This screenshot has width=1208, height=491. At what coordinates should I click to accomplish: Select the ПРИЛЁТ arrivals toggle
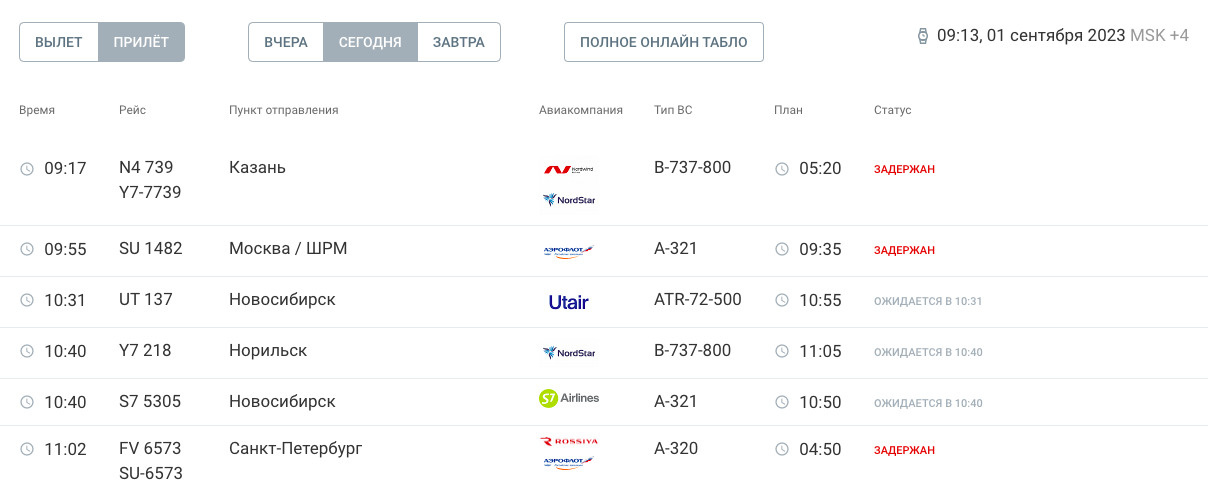coord(141,42)
